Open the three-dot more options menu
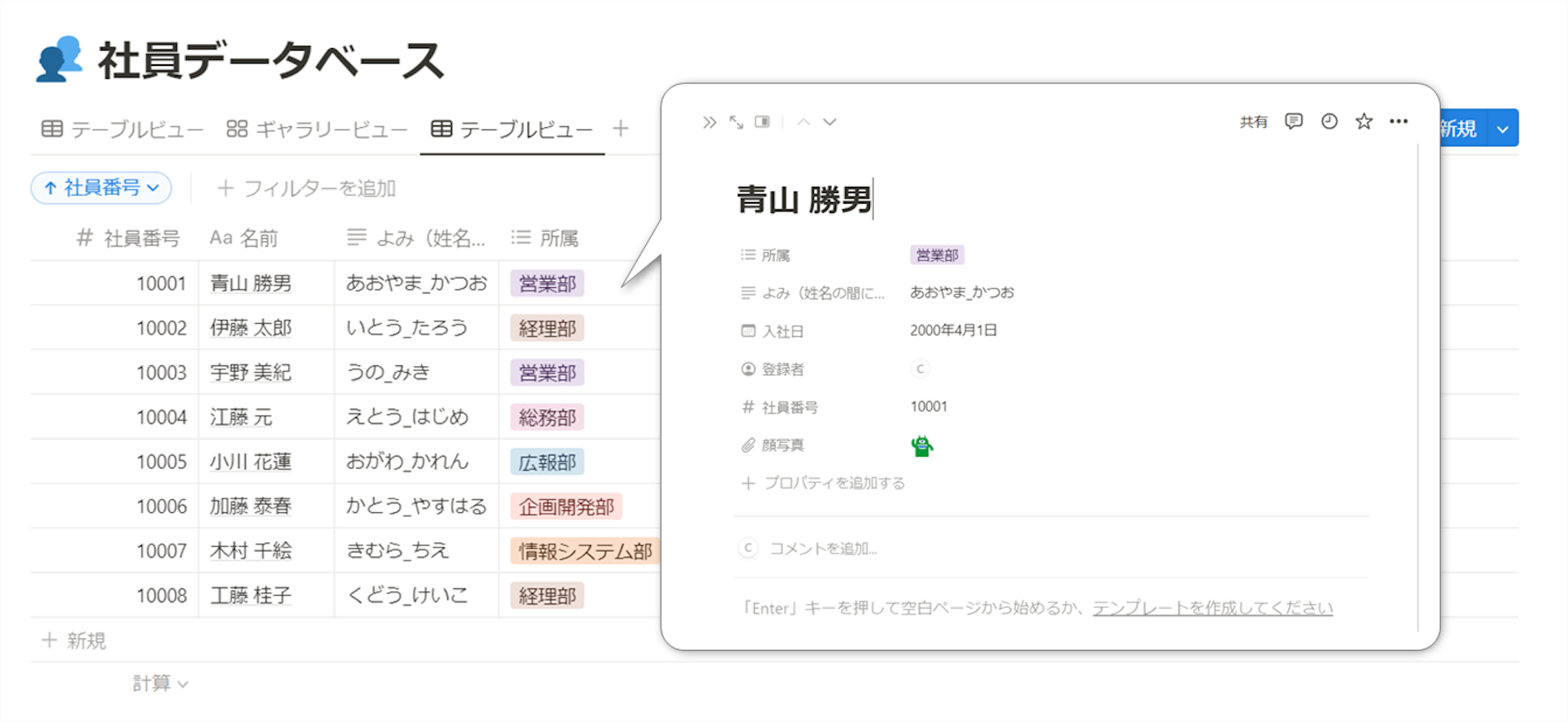This screenshot has height=722, width=1568. (1398, 122)
